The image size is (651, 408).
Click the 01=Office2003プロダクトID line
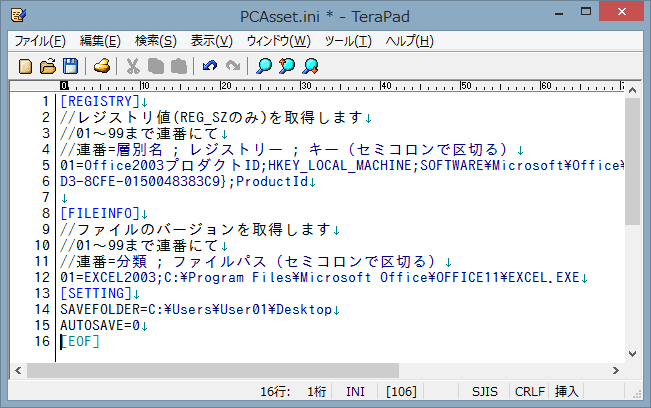342,165
